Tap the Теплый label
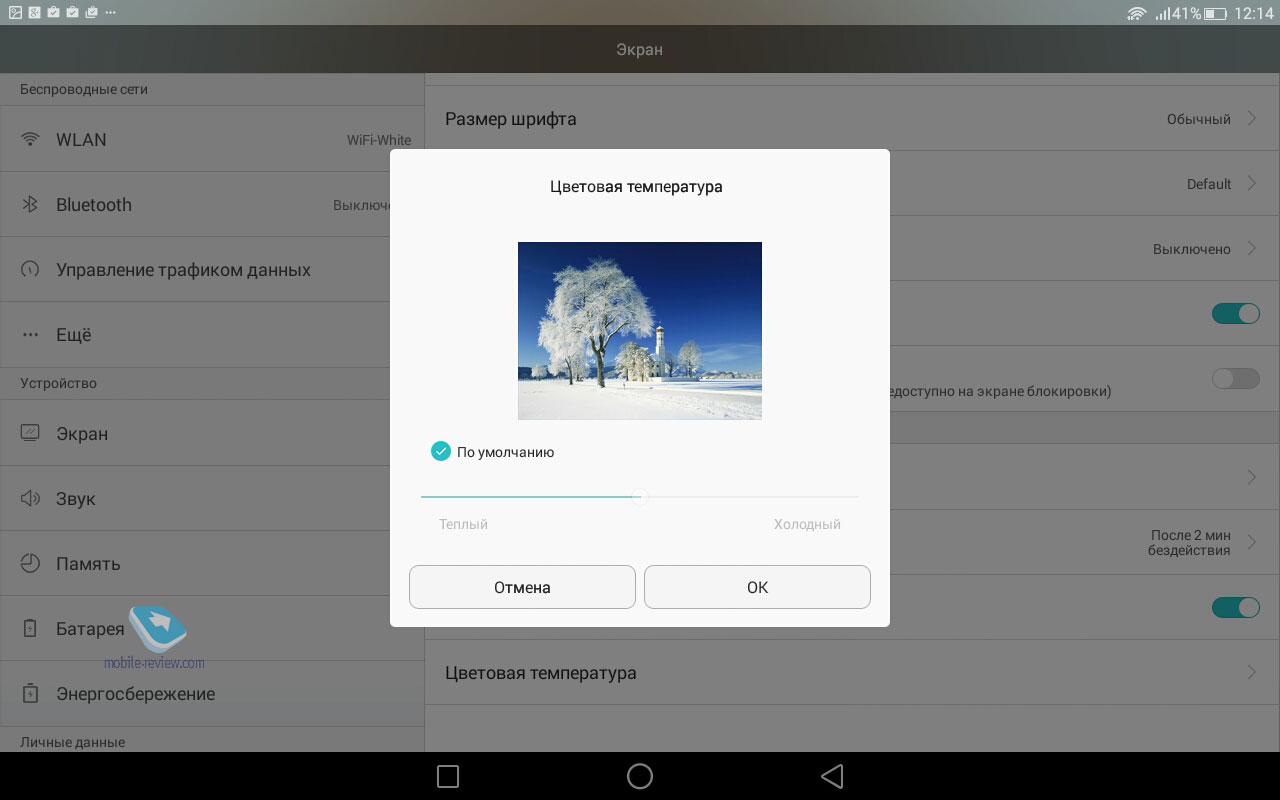Viewport: 1280px width, 800px height. pyautogui.click(x=463, y=524)
